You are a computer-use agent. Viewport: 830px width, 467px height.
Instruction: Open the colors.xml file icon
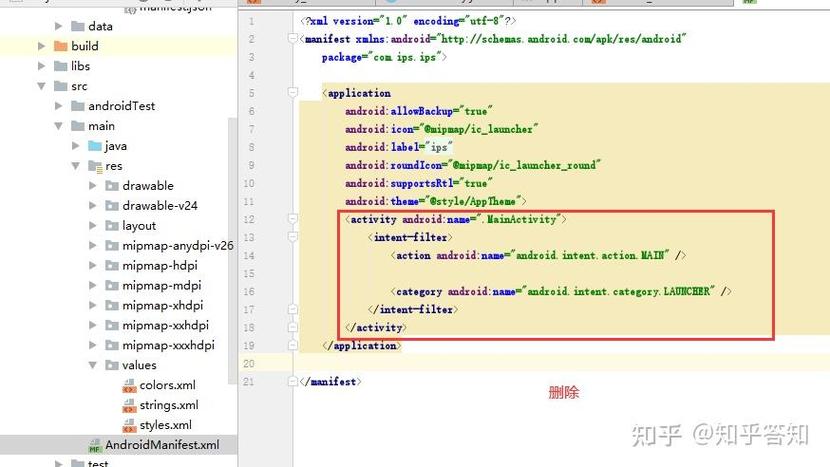(129, 385)
